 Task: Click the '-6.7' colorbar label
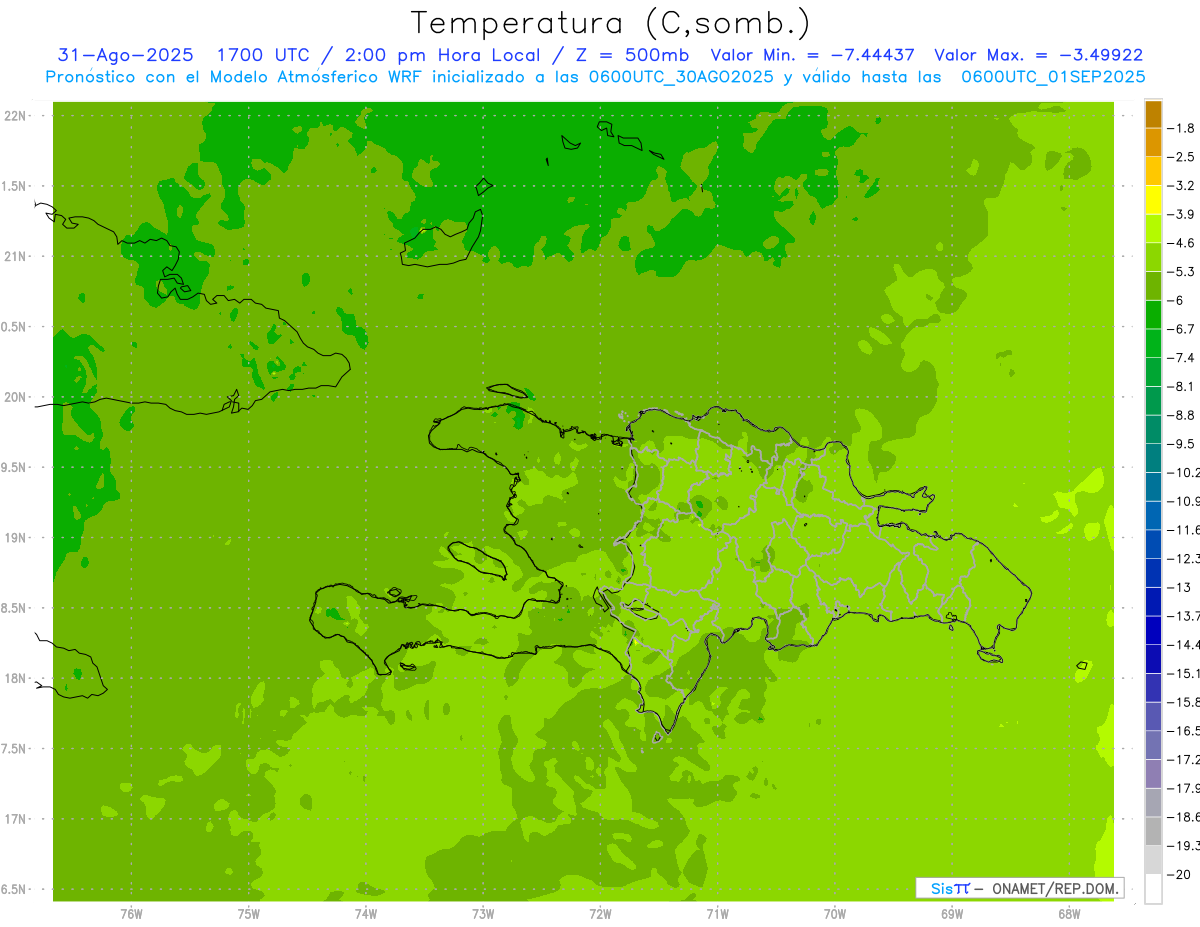[1181, 329]
